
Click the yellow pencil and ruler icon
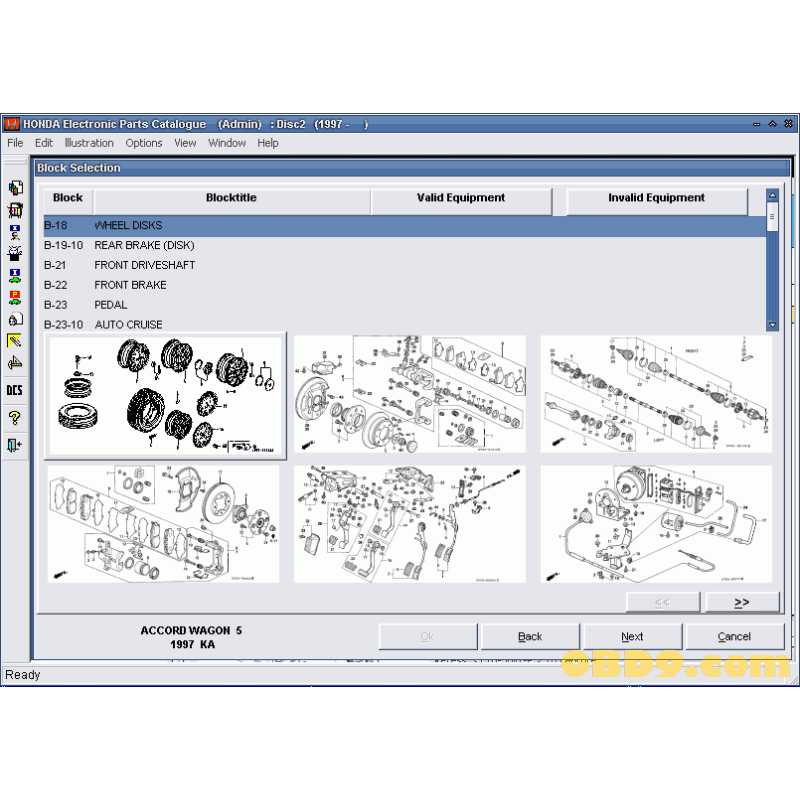click(x=14, y=341)
